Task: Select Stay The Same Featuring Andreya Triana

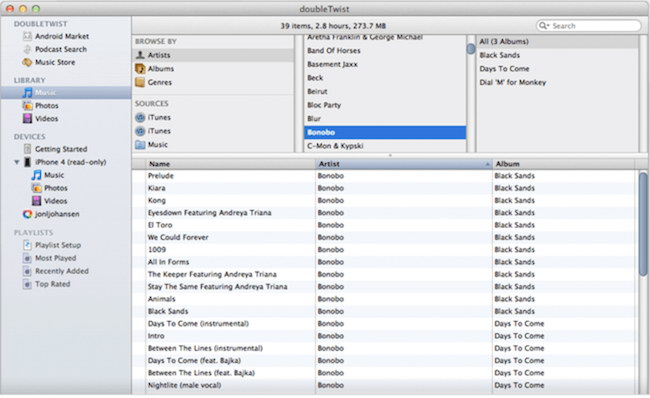Action: [218, 287]
